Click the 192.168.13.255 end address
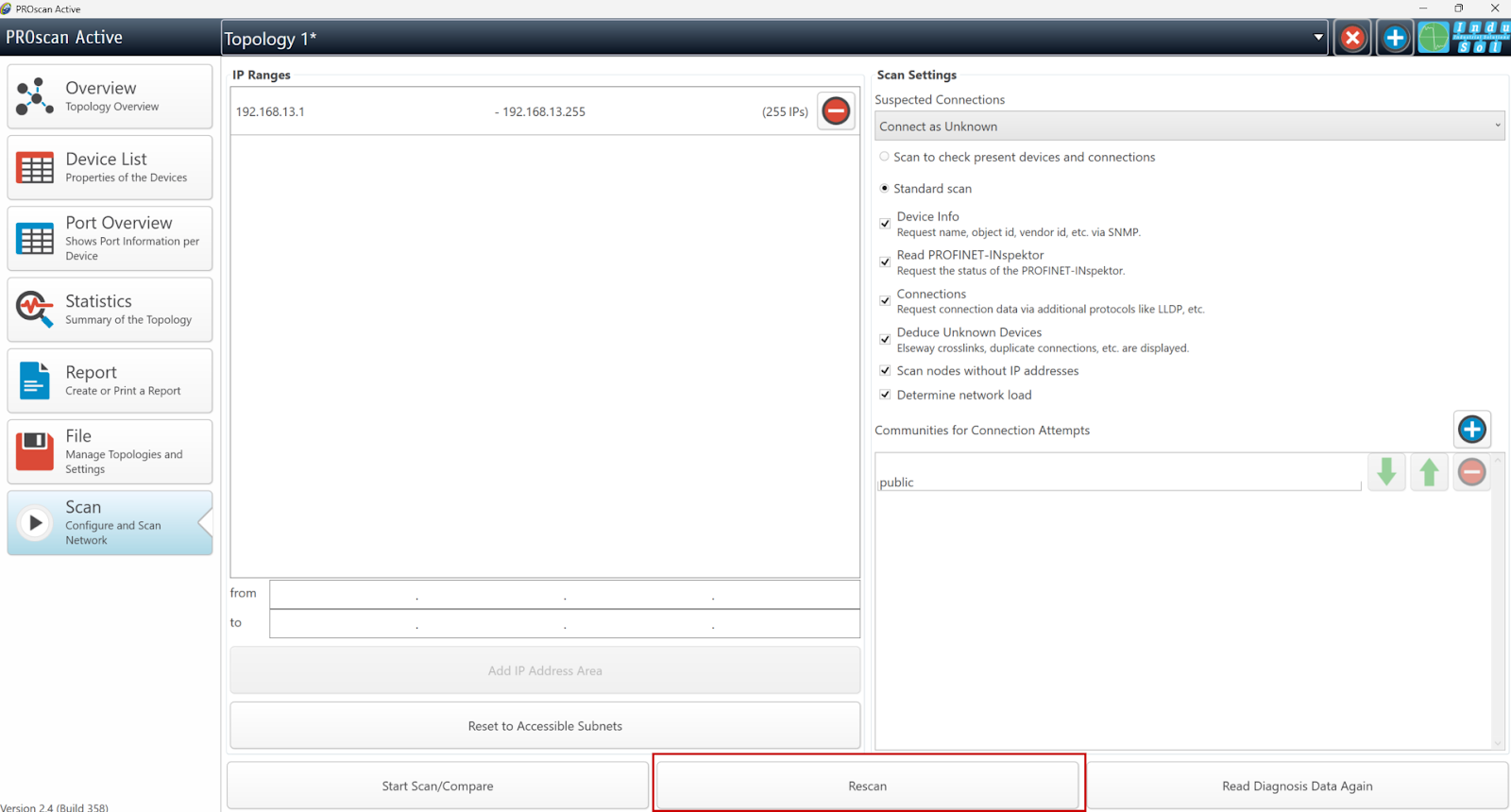The image size is (1511, 812). [x=544, y=111]
